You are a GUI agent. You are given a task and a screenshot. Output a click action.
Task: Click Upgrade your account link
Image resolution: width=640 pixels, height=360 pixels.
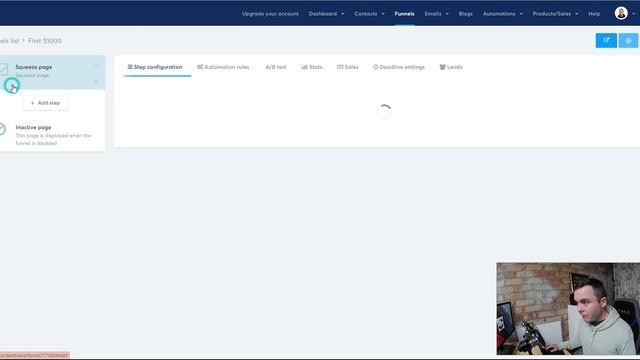tap(270, 14)
